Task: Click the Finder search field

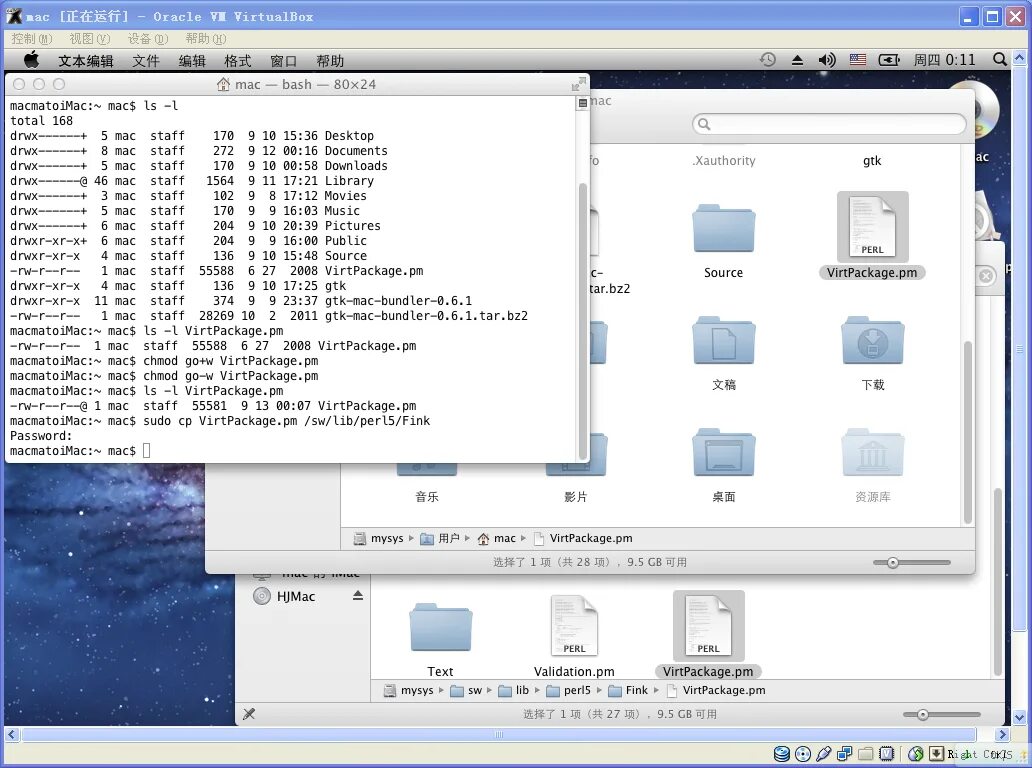Action: [x=829, y=124]
